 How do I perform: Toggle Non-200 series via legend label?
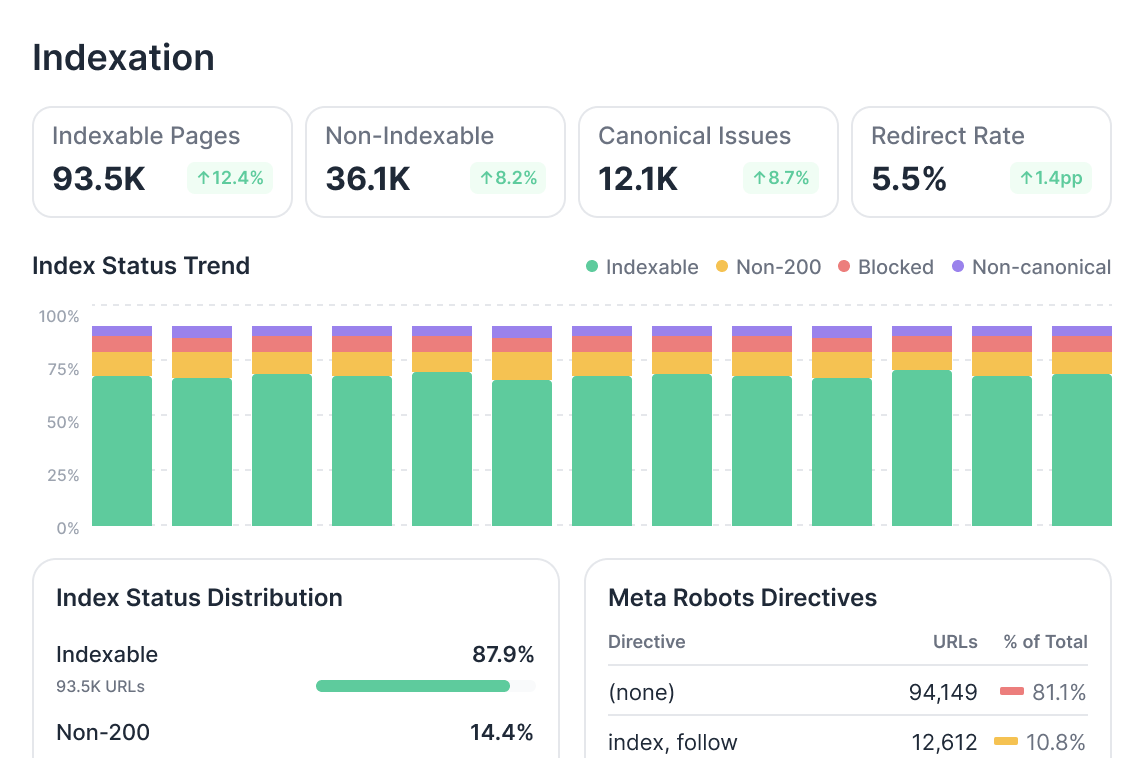[x=778, y=268]
